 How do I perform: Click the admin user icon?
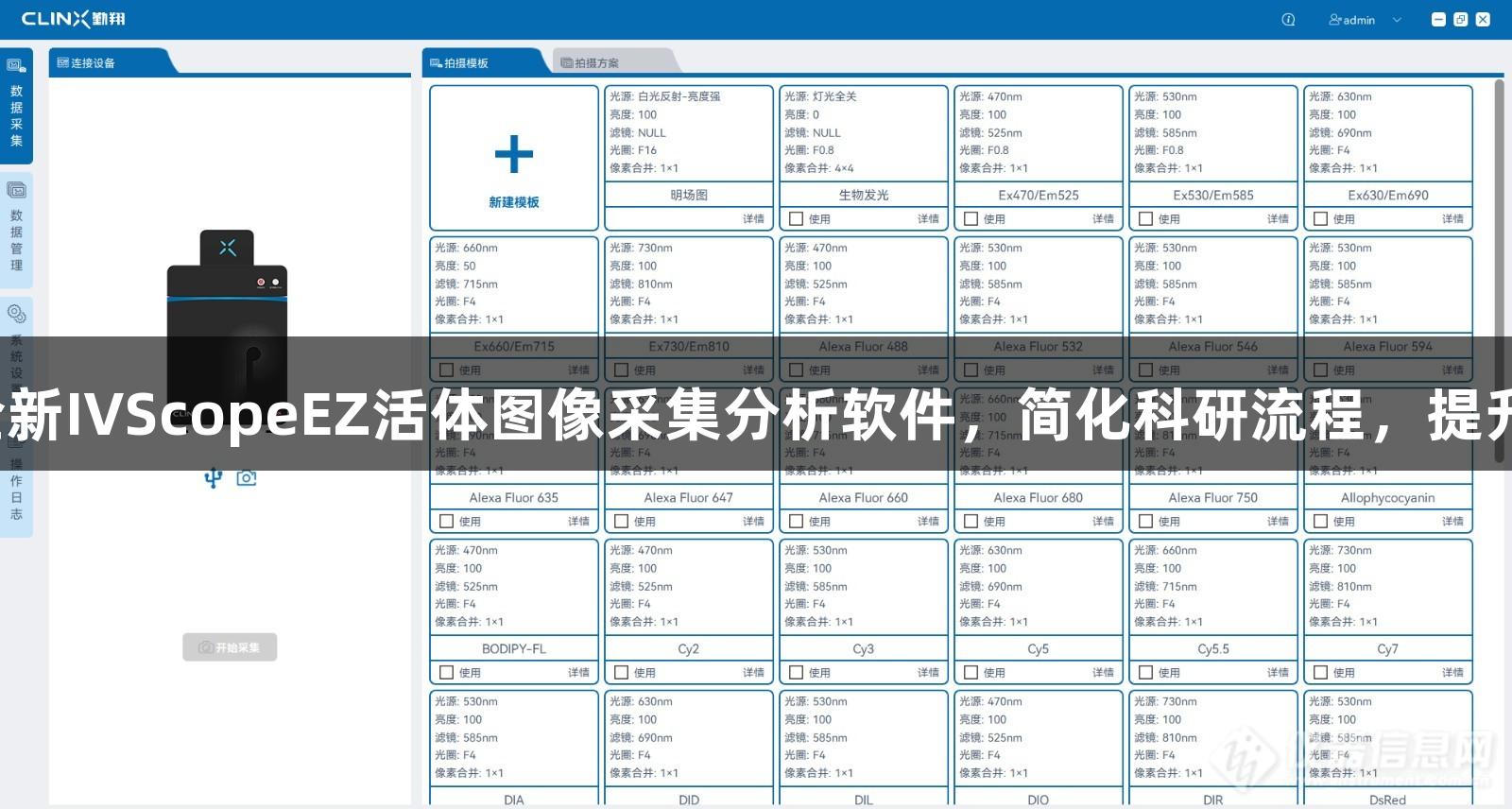(x=1334, y=19)
